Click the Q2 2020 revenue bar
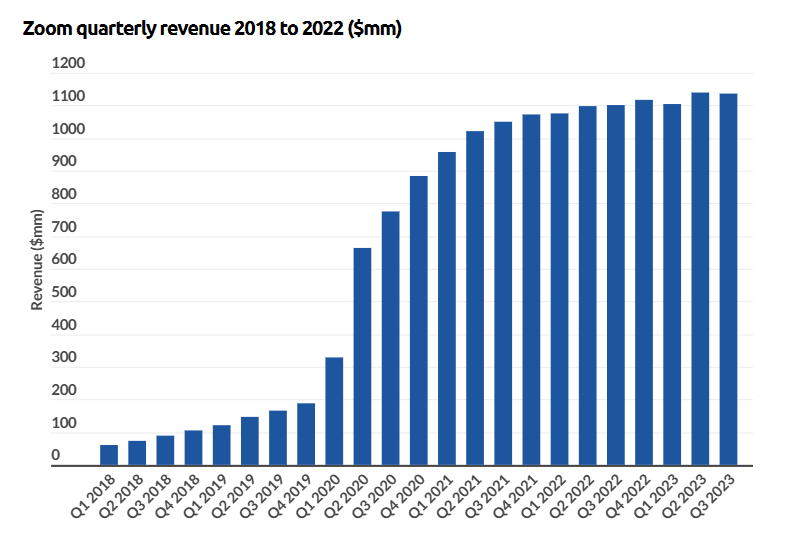The height and width of the screenshot is (534, 789). (x=363, y=356)
